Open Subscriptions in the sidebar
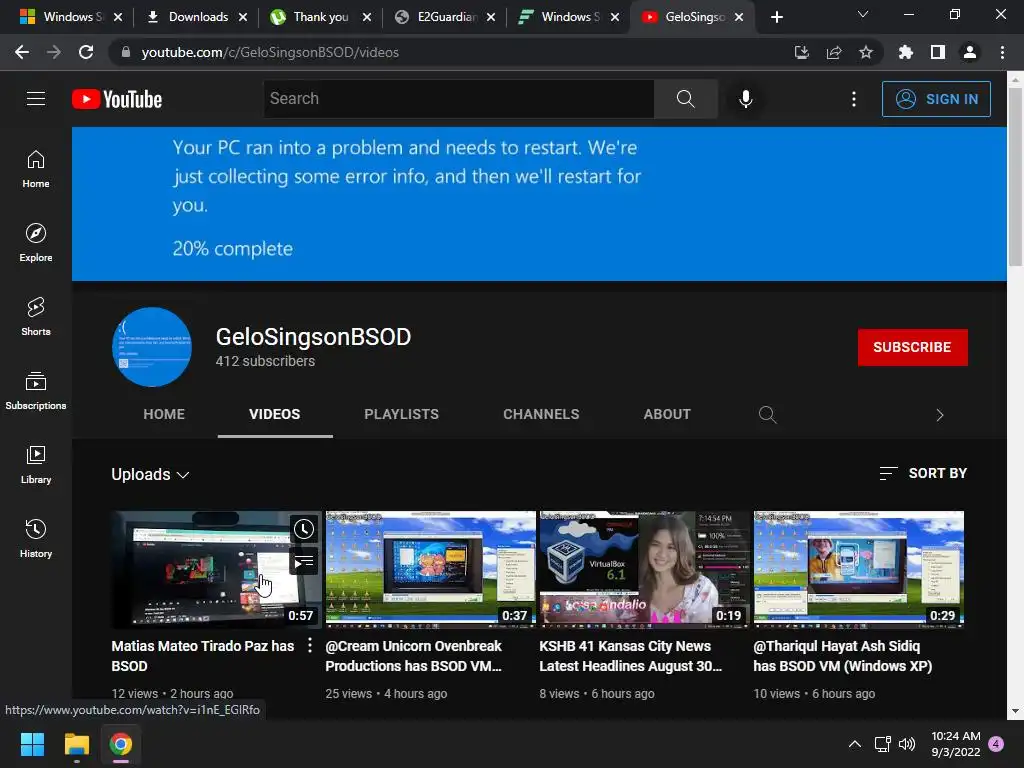Image resolution: width=1024 pixels, height=768 pixels. 36,391
